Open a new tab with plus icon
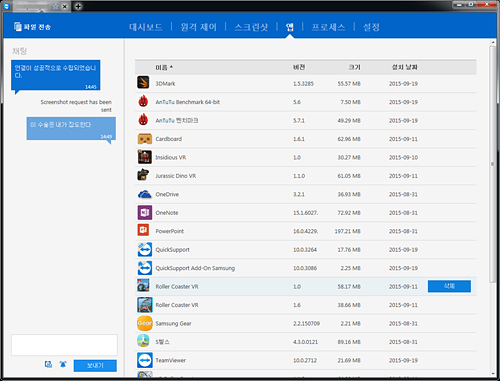 pos(78,6)
